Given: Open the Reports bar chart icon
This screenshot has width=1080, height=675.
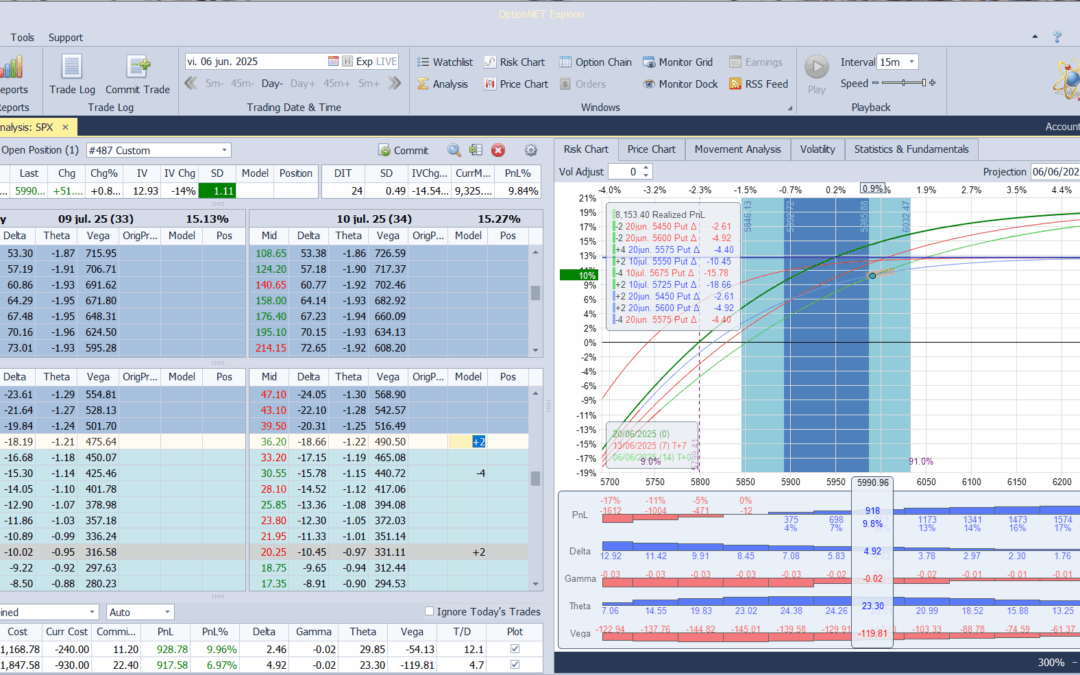Looking at the screenshot, I should pos(11,68).
